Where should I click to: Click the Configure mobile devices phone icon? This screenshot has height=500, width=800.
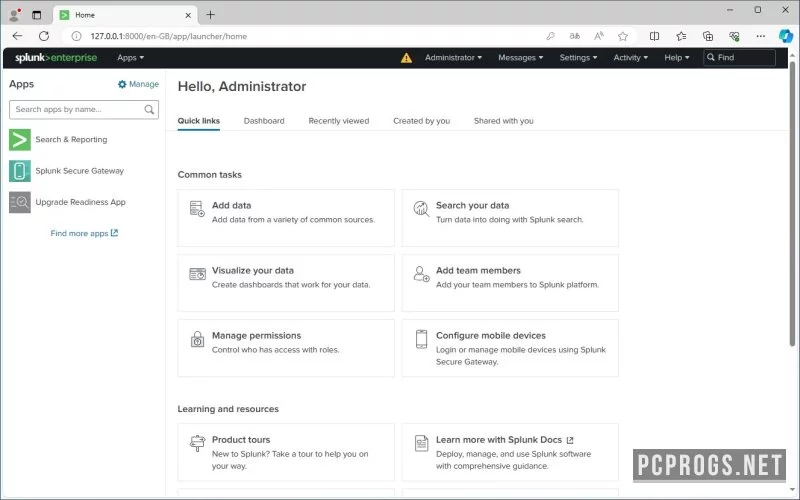[x=421, y=339]
